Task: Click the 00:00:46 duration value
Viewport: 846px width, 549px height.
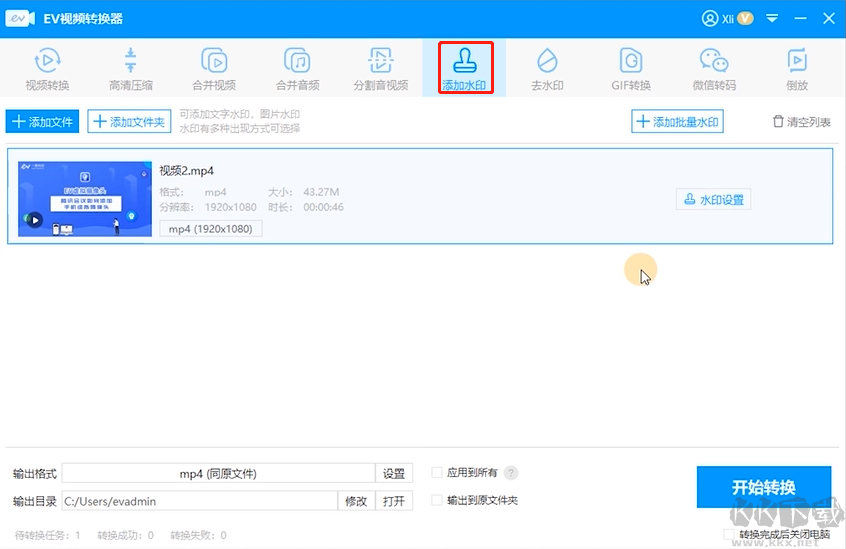Action: click(323, 207)
